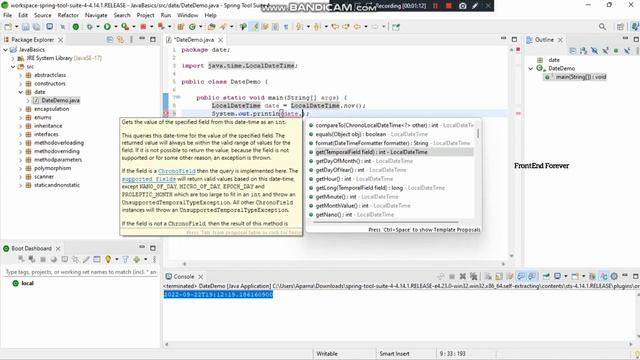Collapse DateDemo class in Outline
Screen dimensions: 640x360
click(x=531, y=69)
